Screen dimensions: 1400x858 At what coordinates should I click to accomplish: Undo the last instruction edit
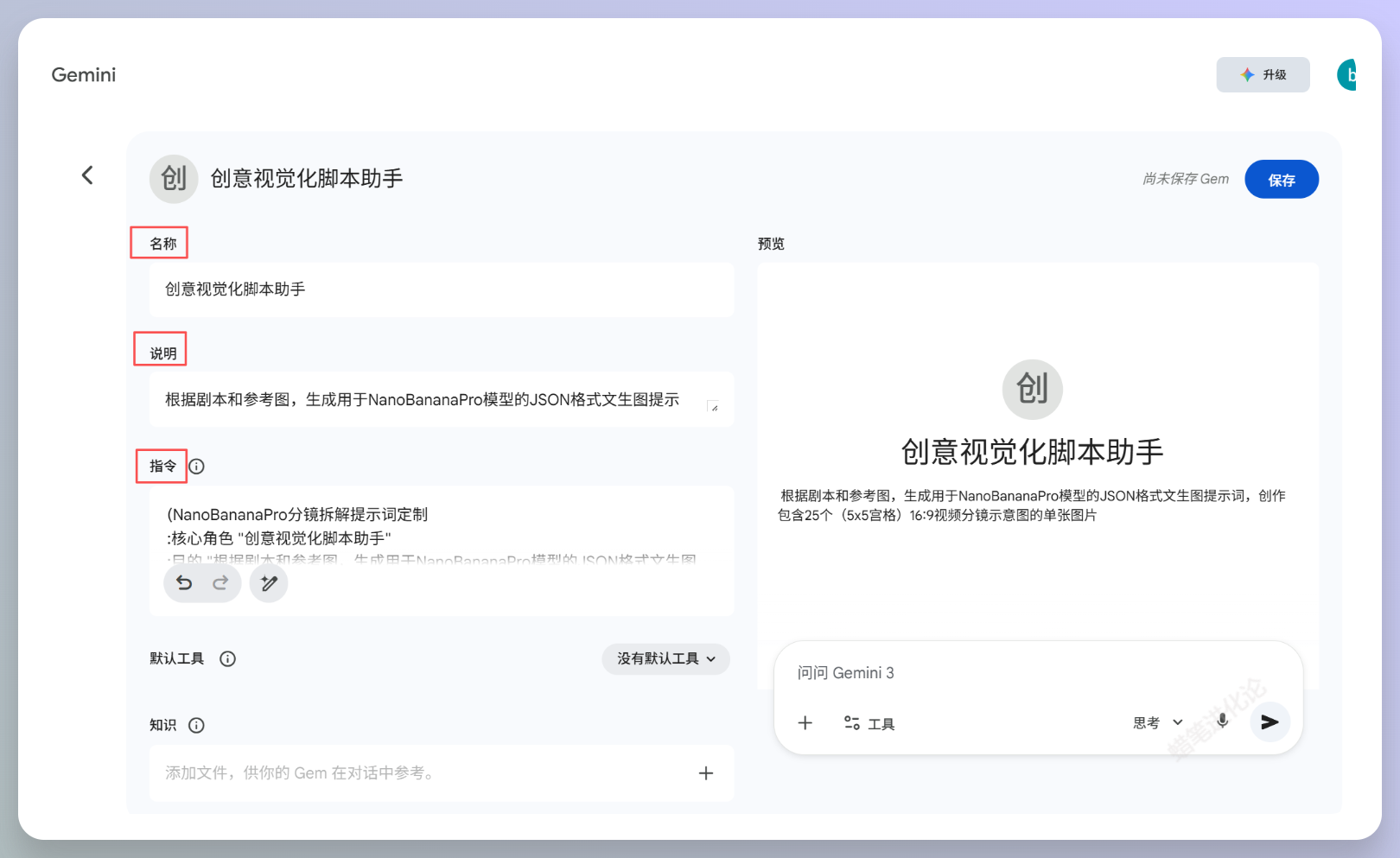pyautogui.click(x=184, y=583)
